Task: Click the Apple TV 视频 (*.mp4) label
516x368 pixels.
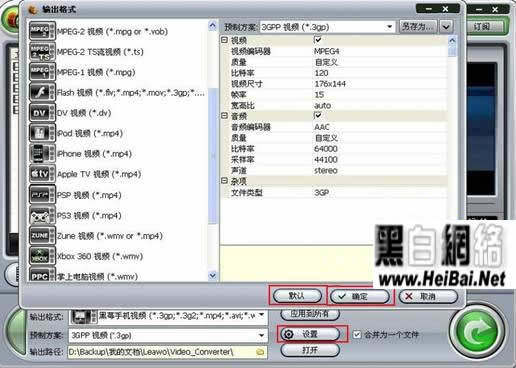Action: [x=99, y=174]
